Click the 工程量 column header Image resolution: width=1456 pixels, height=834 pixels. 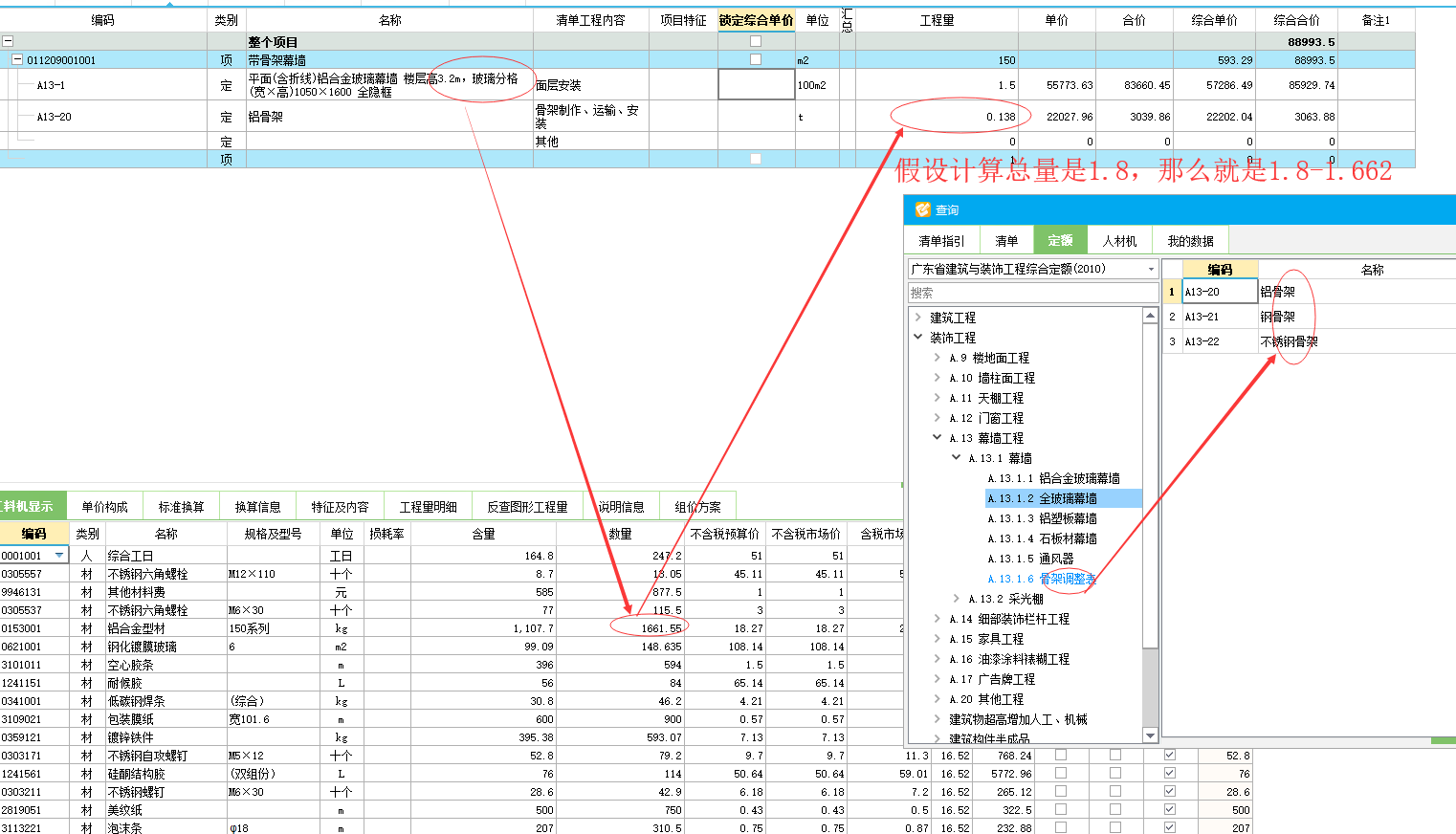937,20
